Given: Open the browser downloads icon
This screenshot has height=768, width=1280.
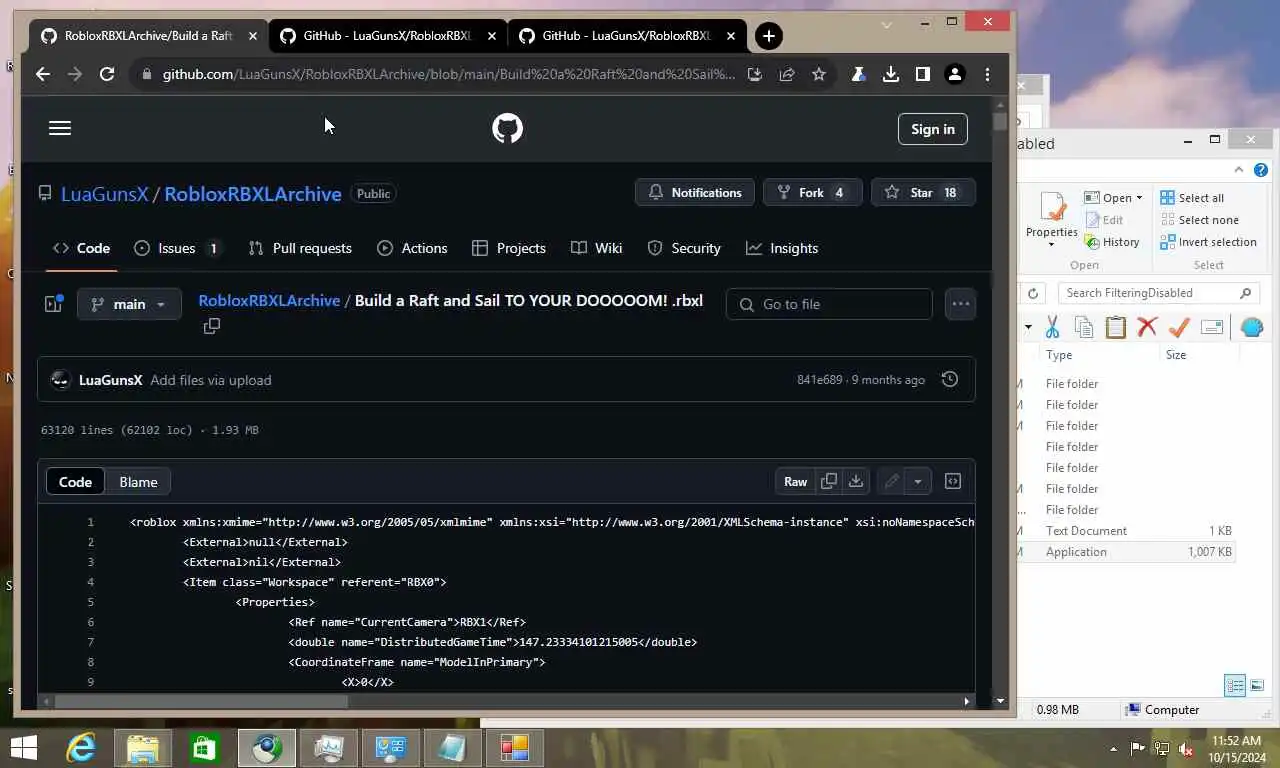Looking at the screenshot, I should click(890, 74).
